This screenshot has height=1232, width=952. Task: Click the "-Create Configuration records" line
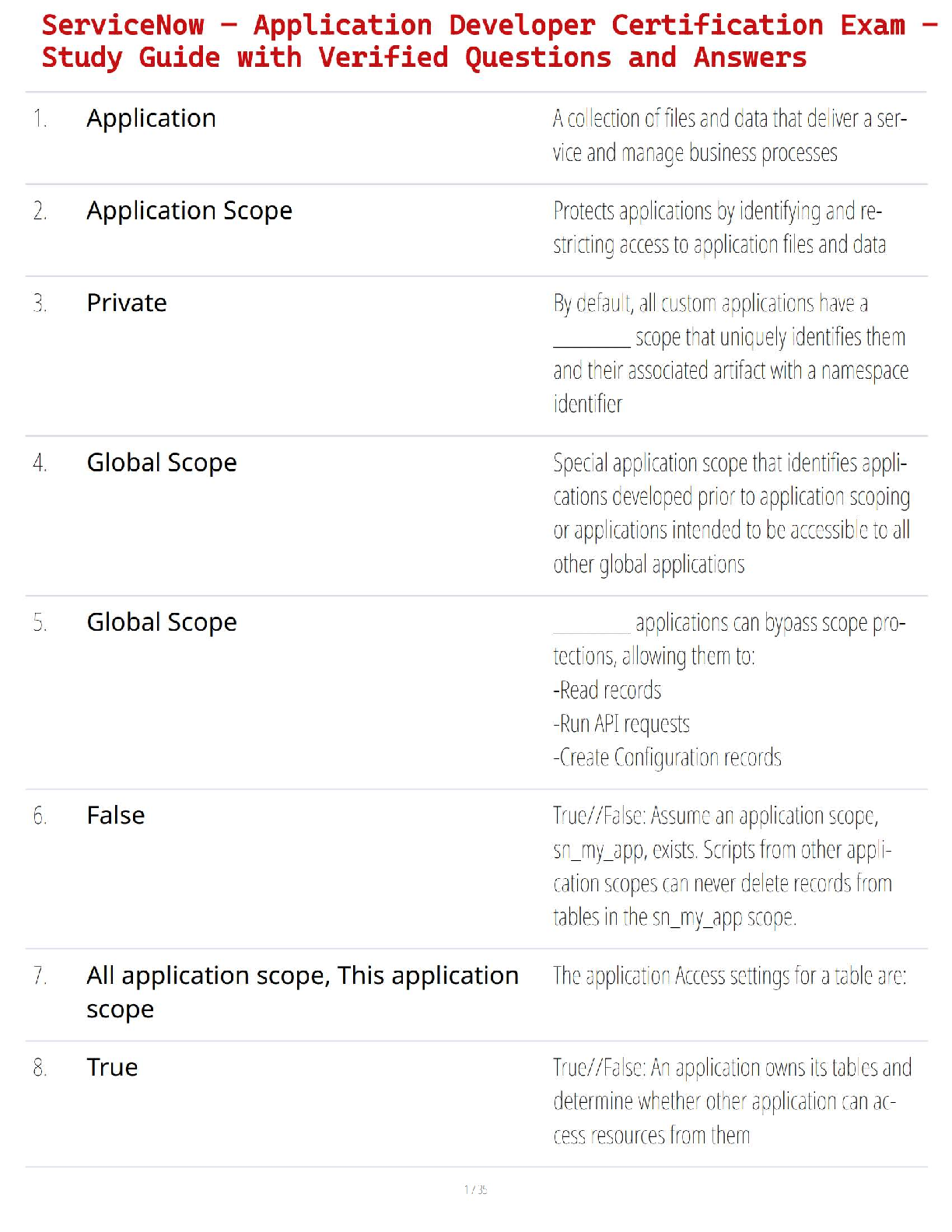(667, 758)
